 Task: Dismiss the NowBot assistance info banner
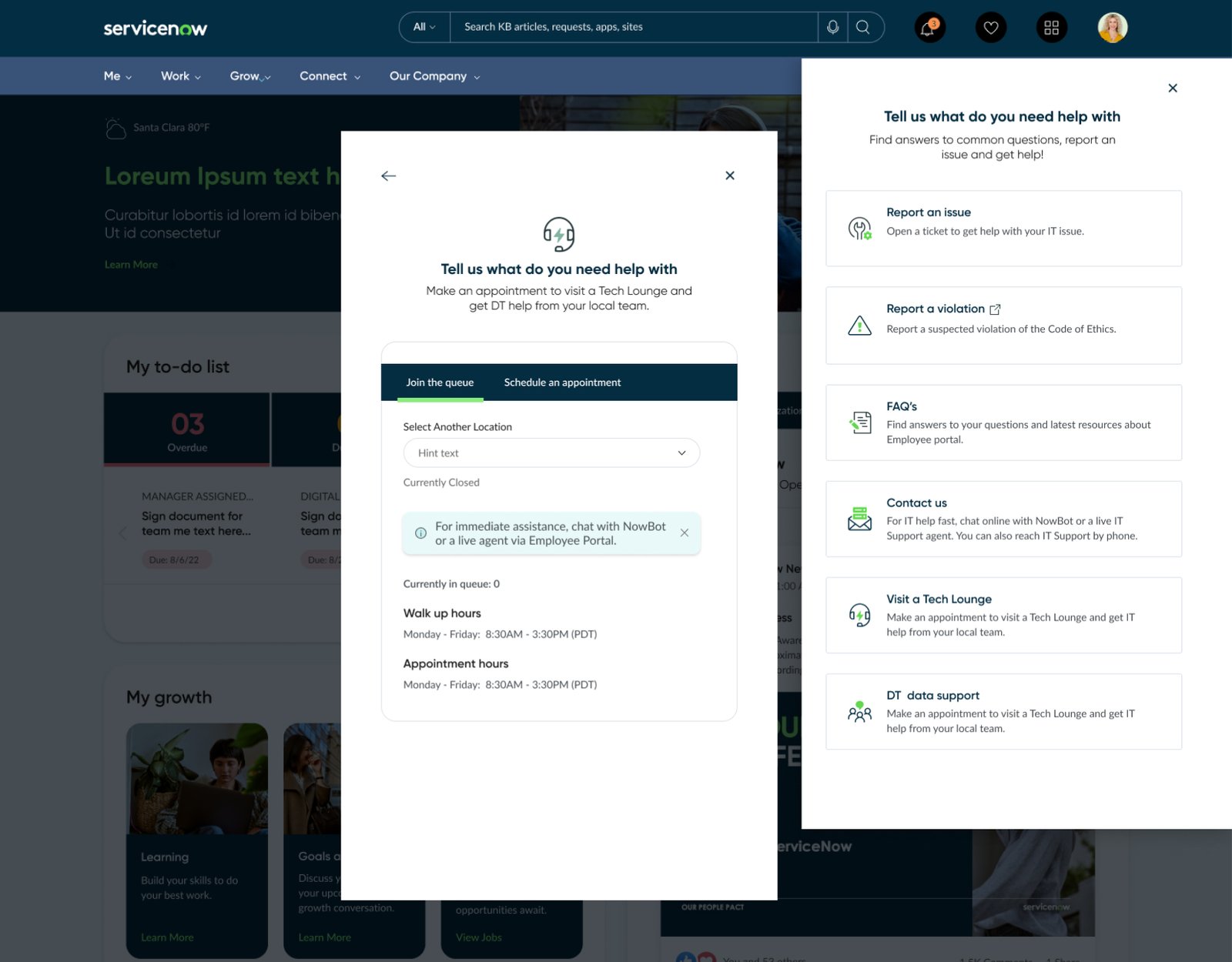pyautogui.click(x=685, y=533)
